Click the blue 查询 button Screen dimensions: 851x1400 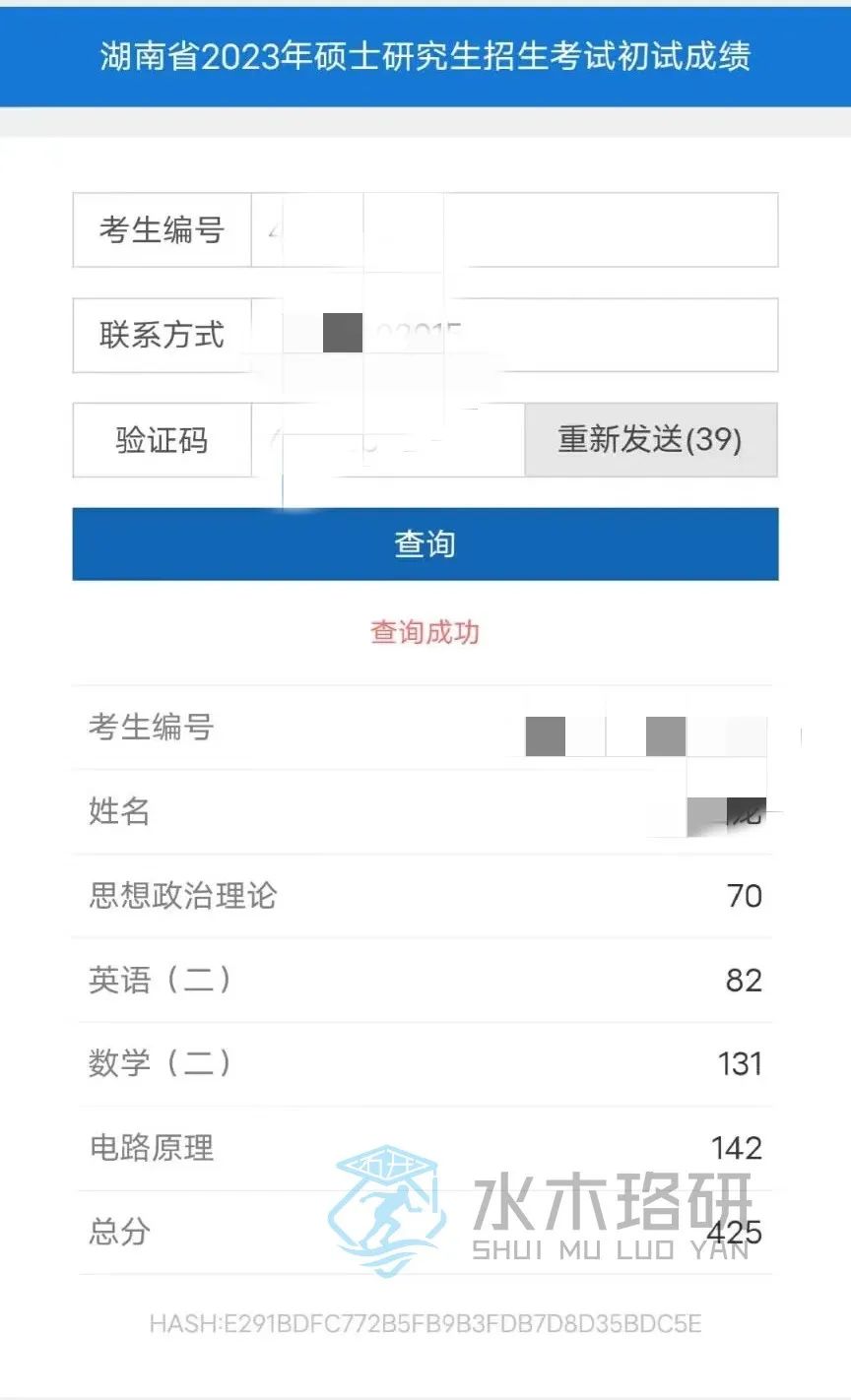[425, 543]
